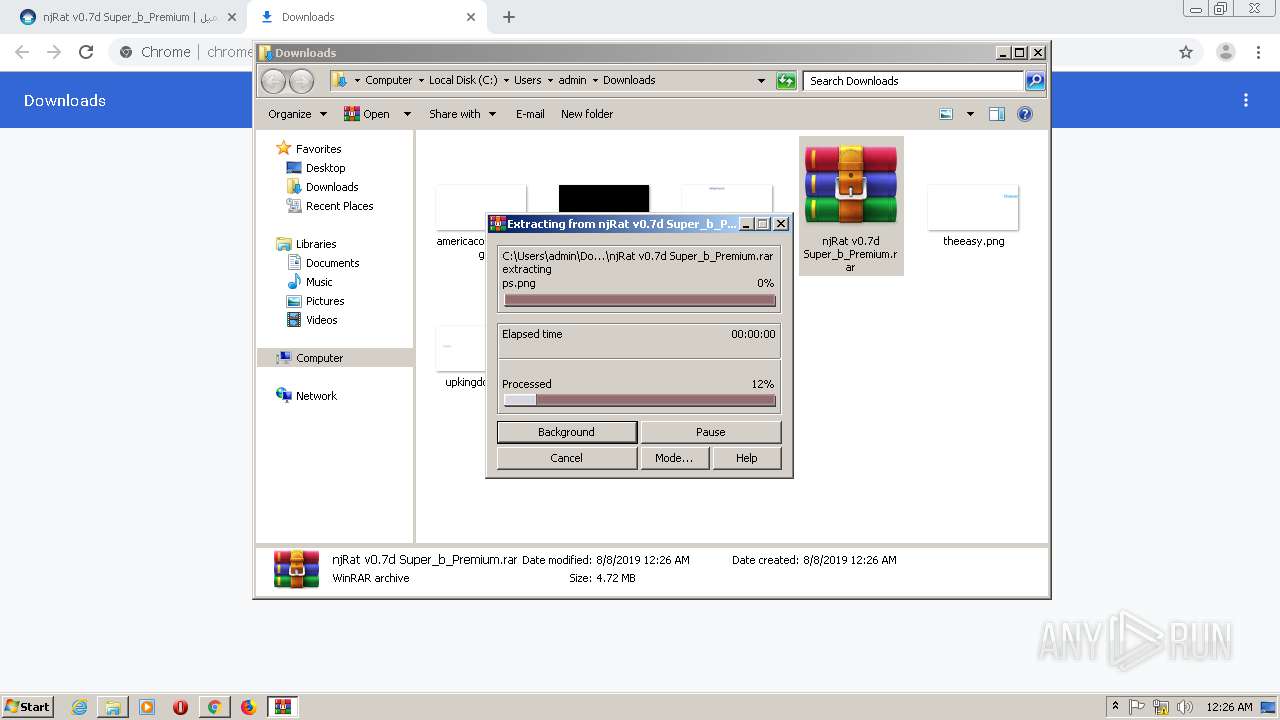Open the address bar history dropdown
The height and width of the screenshot is (720, 1280).
point(761,81)
